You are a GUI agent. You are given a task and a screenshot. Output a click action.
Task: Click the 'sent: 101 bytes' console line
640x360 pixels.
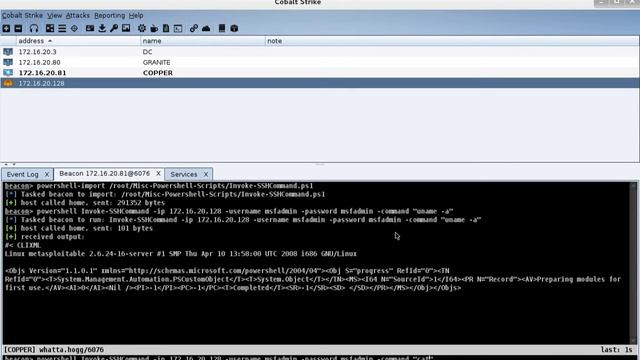(79, 228)
